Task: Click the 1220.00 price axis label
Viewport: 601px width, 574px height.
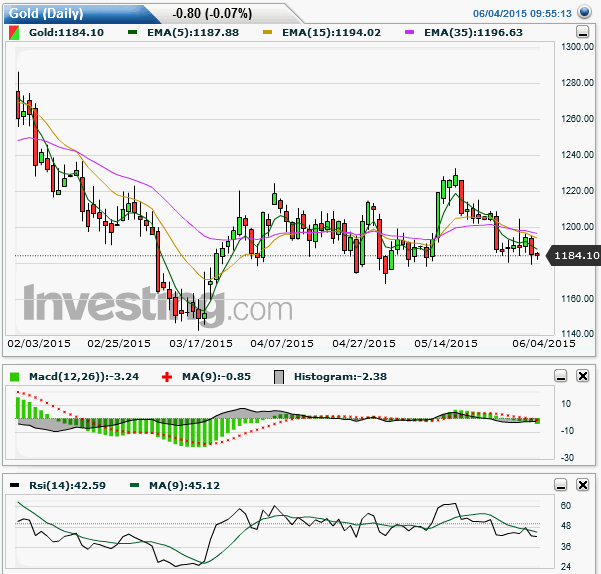Action: [x=577, y=191]
